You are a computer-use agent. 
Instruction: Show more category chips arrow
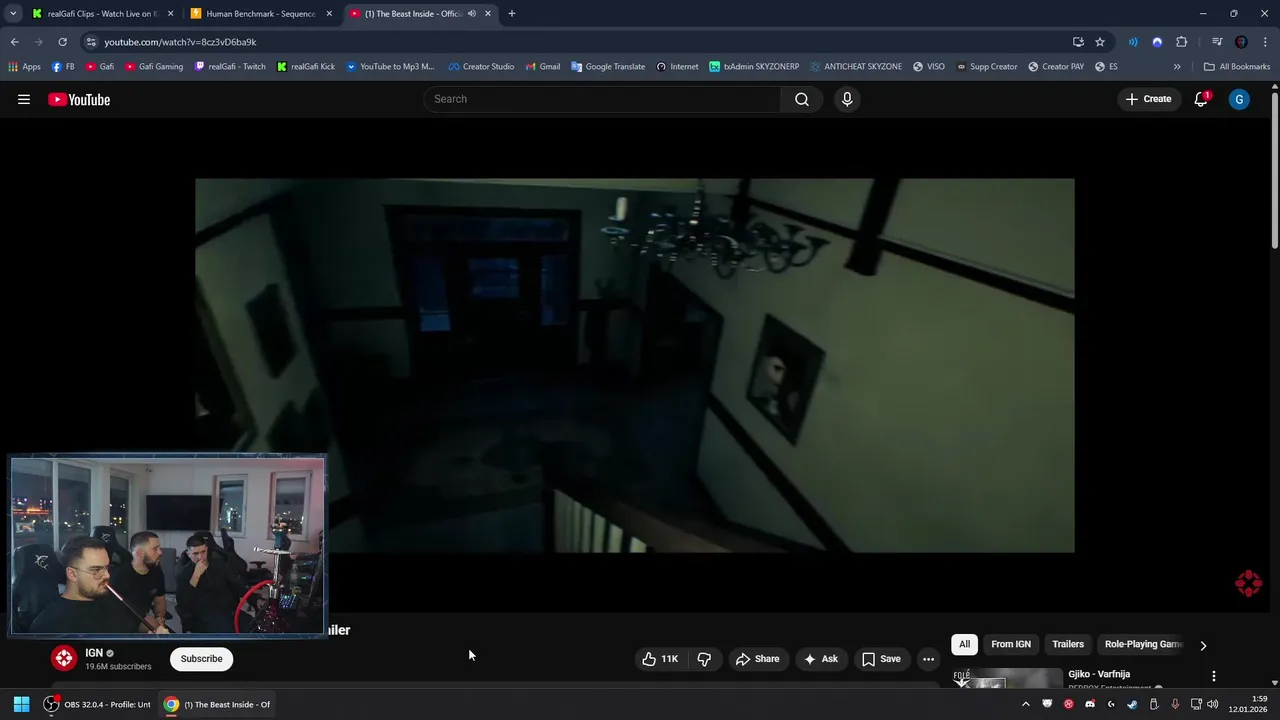pyautogui.click(x=1203, y=645)
